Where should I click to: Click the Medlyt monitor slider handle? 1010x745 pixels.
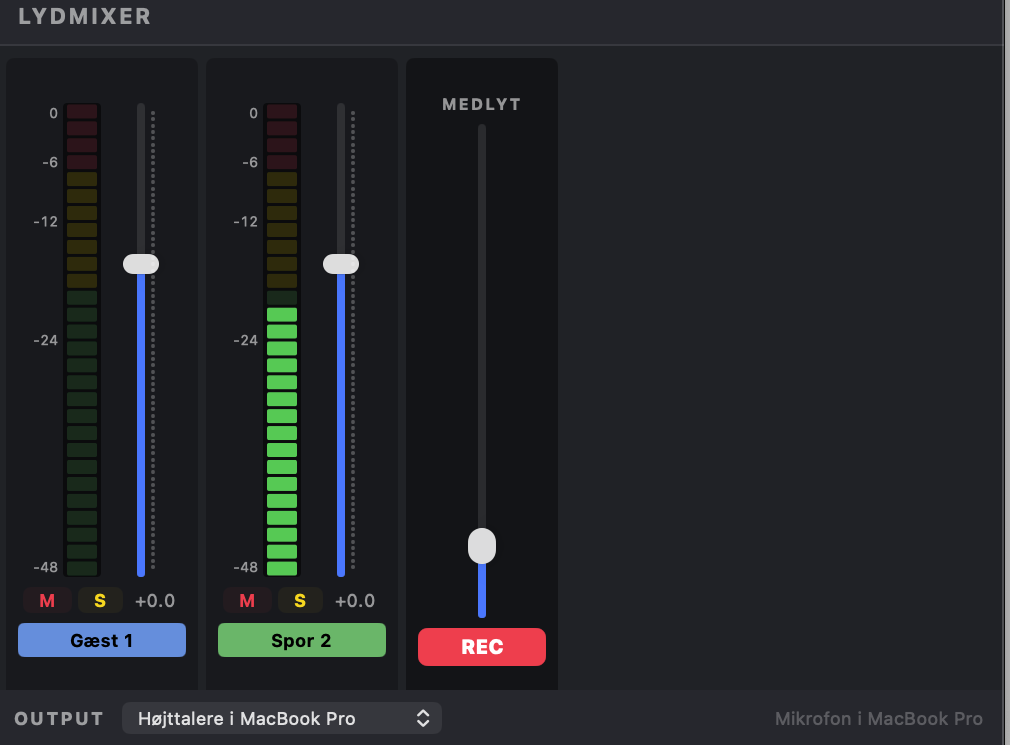pyautogui.click(x=482, y=546)
